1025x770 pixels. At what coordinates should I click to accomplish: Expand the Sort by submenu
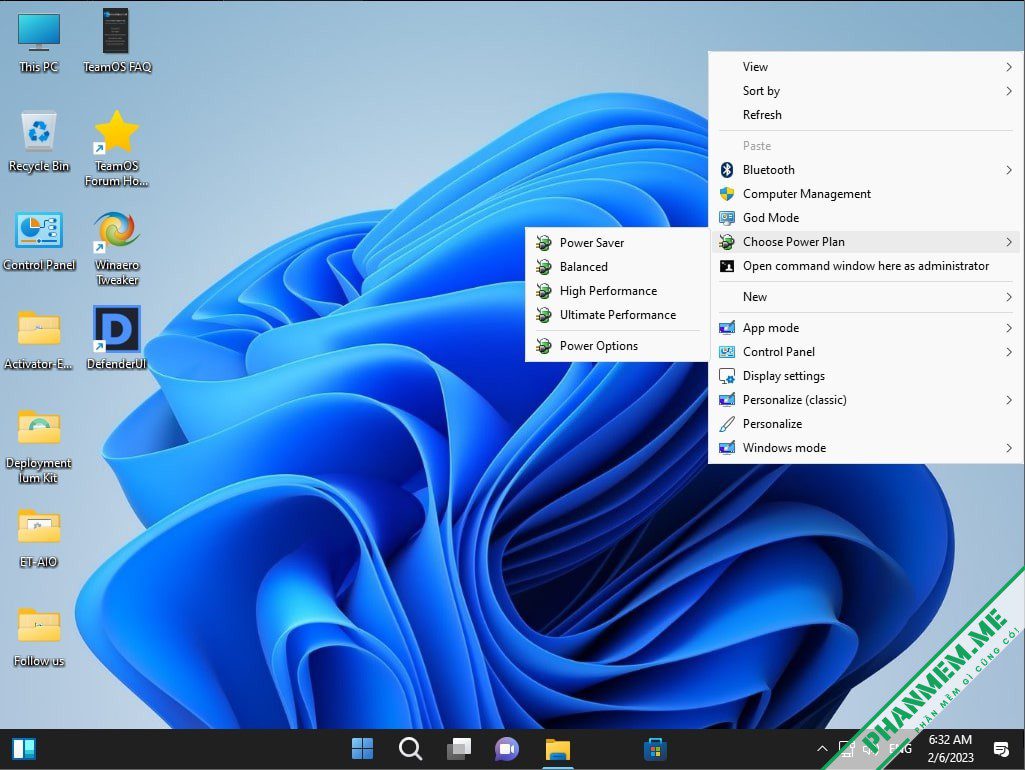[865, 91]
